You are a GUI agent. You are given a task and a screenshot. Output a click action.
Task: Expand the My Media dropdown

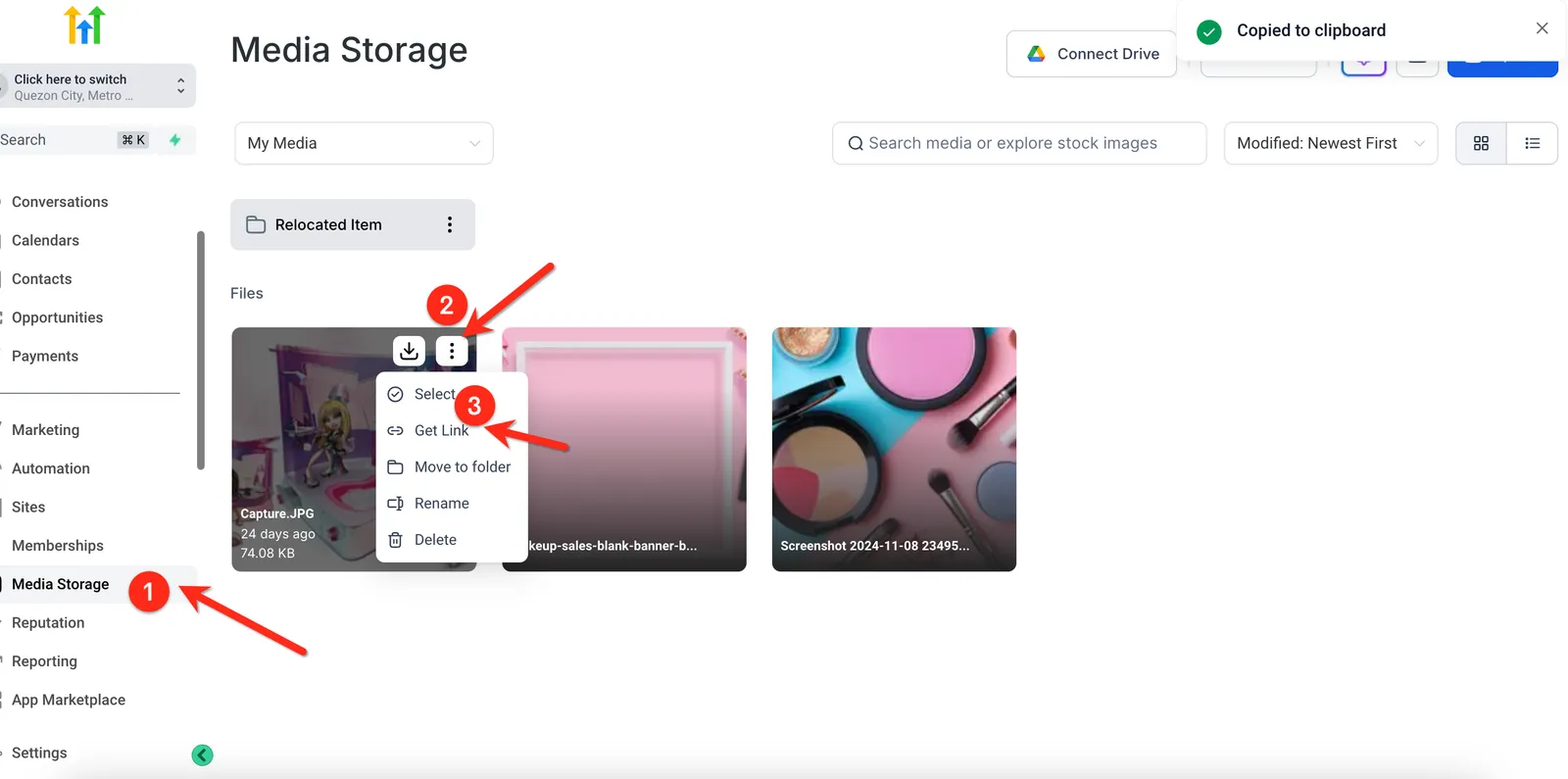point(364,143)
